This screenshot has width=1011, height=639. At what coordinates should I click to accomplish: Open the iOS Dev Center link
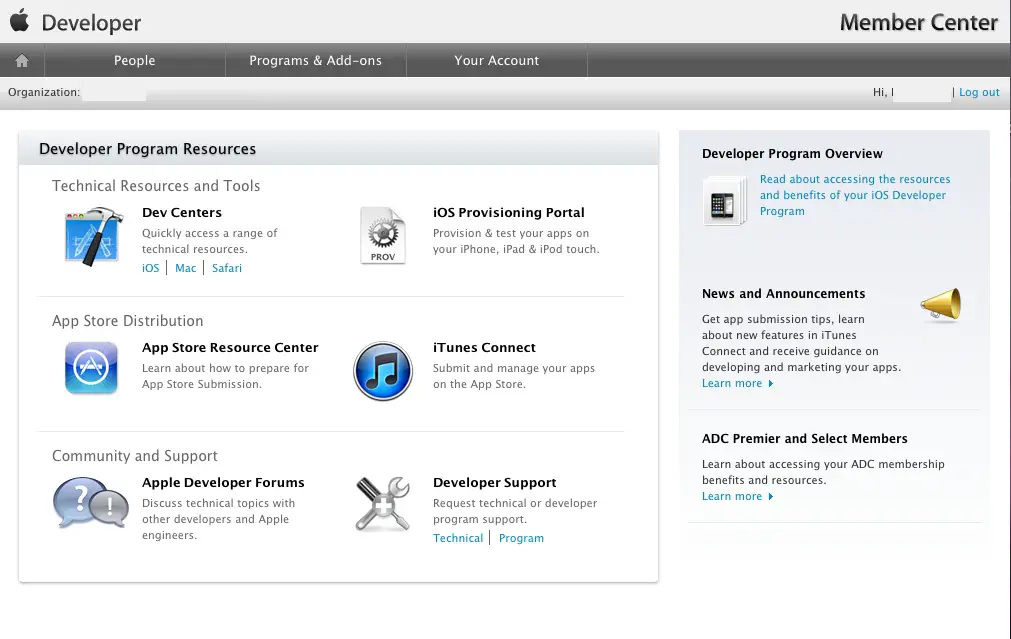[150, 268]
